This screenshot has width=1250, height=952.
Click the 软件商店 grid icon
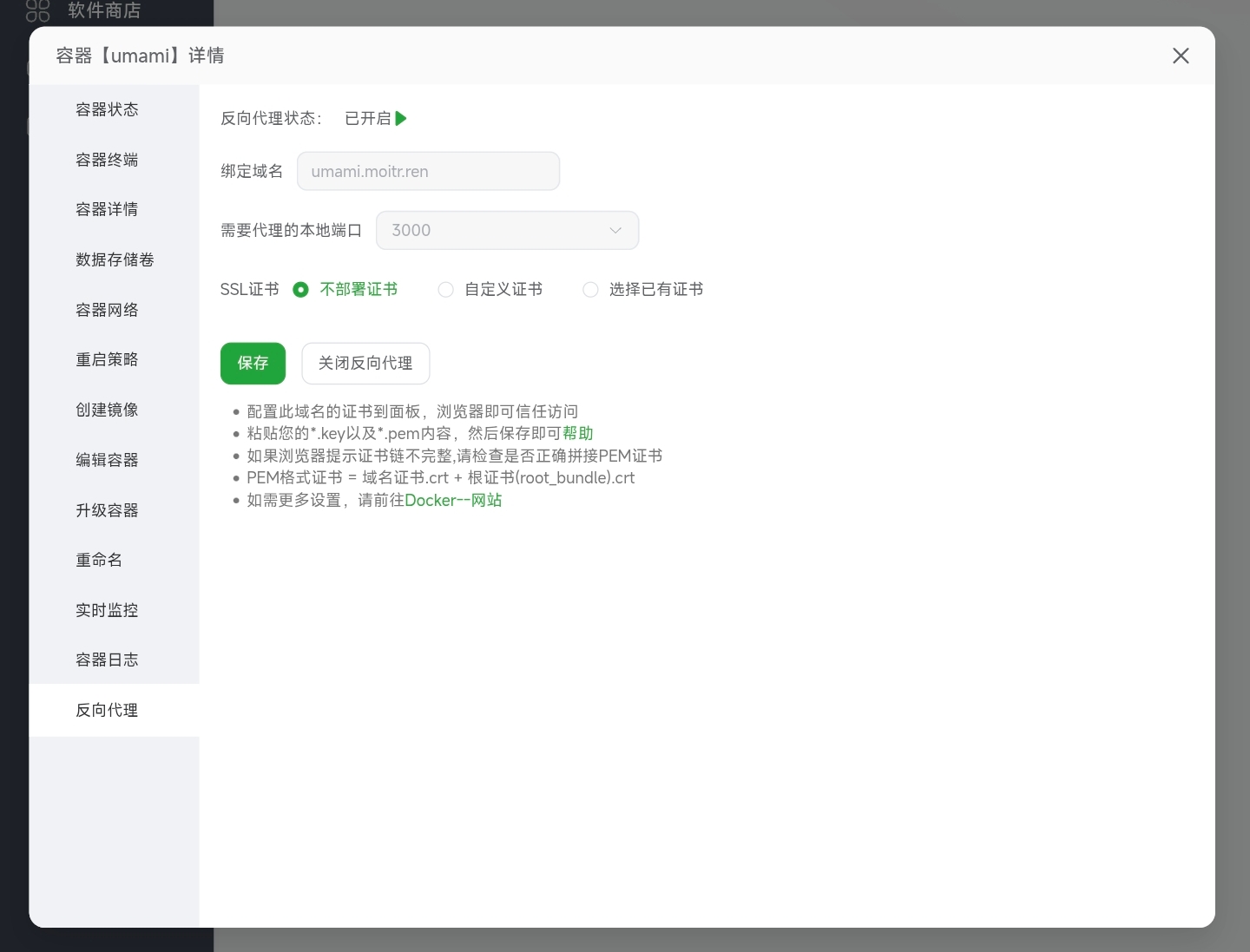(38, 10)
